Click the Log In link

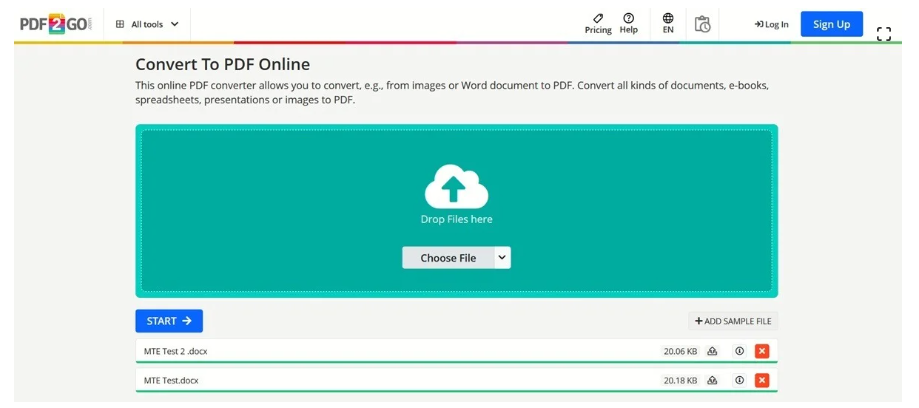[771, 24]
